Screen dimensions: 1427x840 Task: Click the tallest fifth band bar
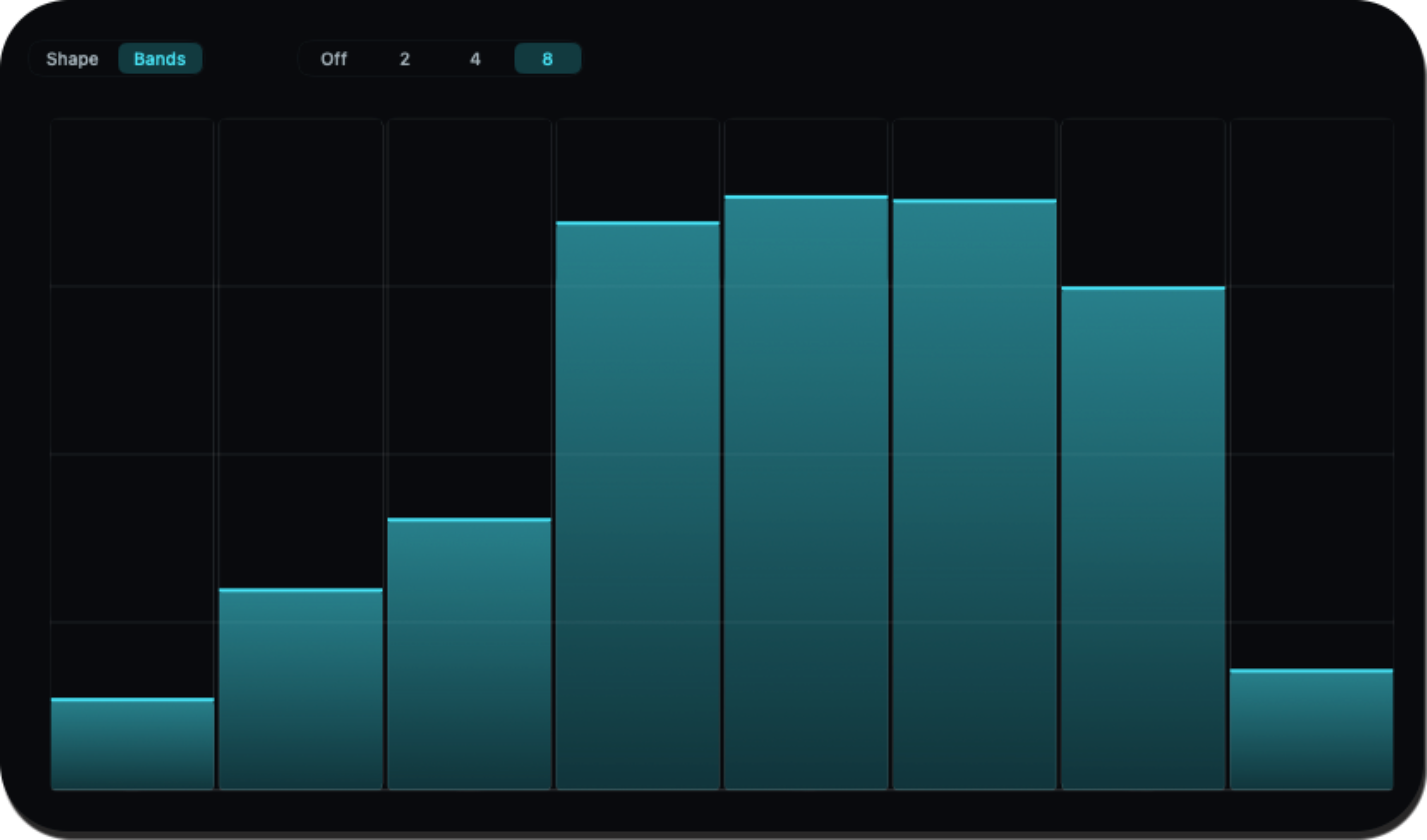[806, 493]
